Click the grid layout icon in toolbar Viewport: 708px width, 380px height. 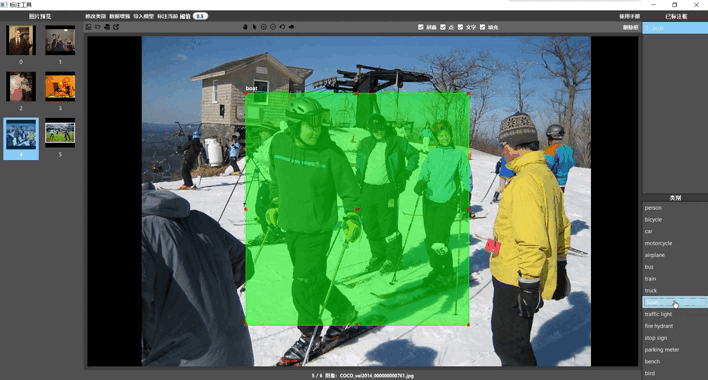click(x=88, y=27)
